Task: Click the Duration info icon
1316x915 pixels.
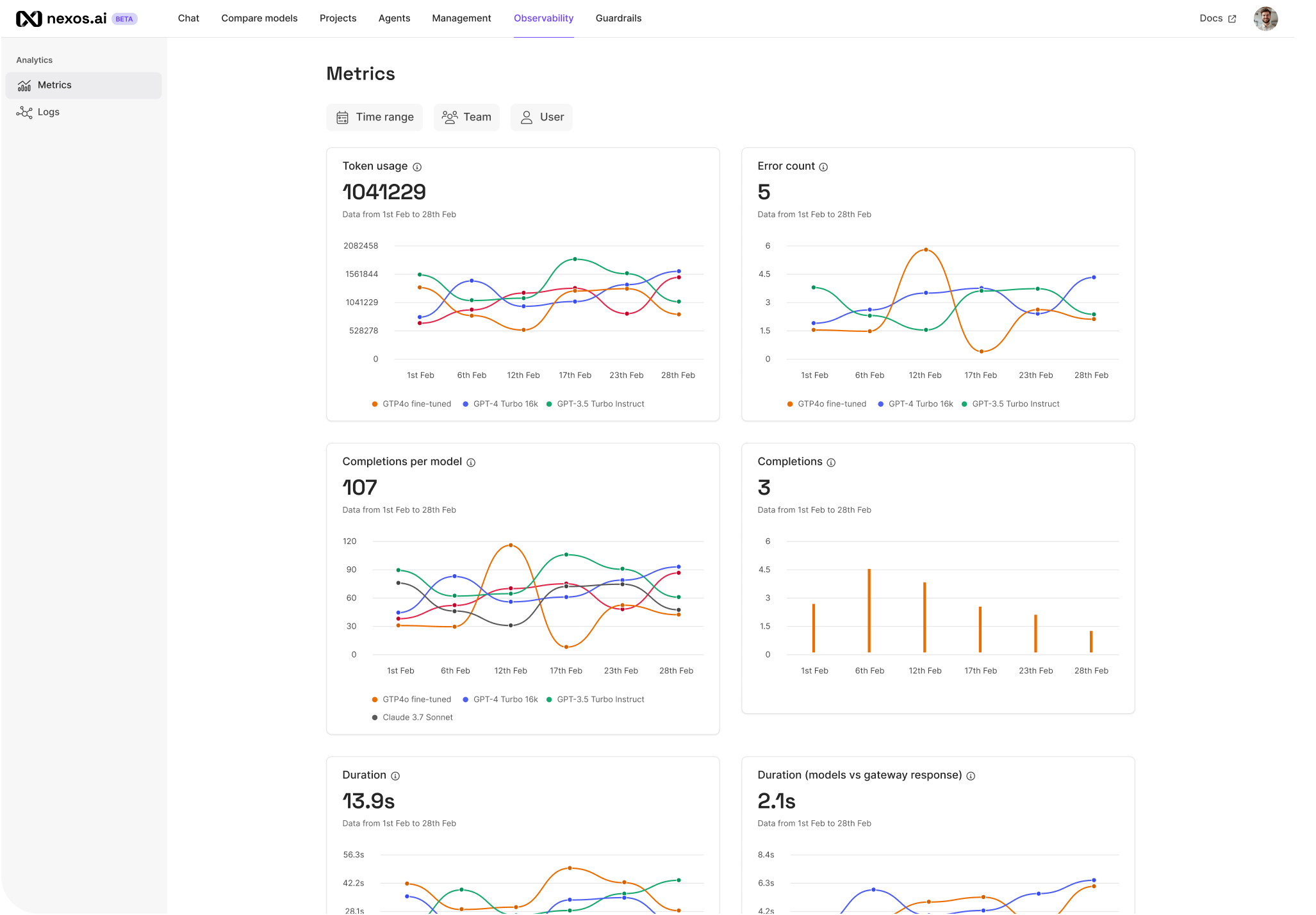Action: [395, 775]
